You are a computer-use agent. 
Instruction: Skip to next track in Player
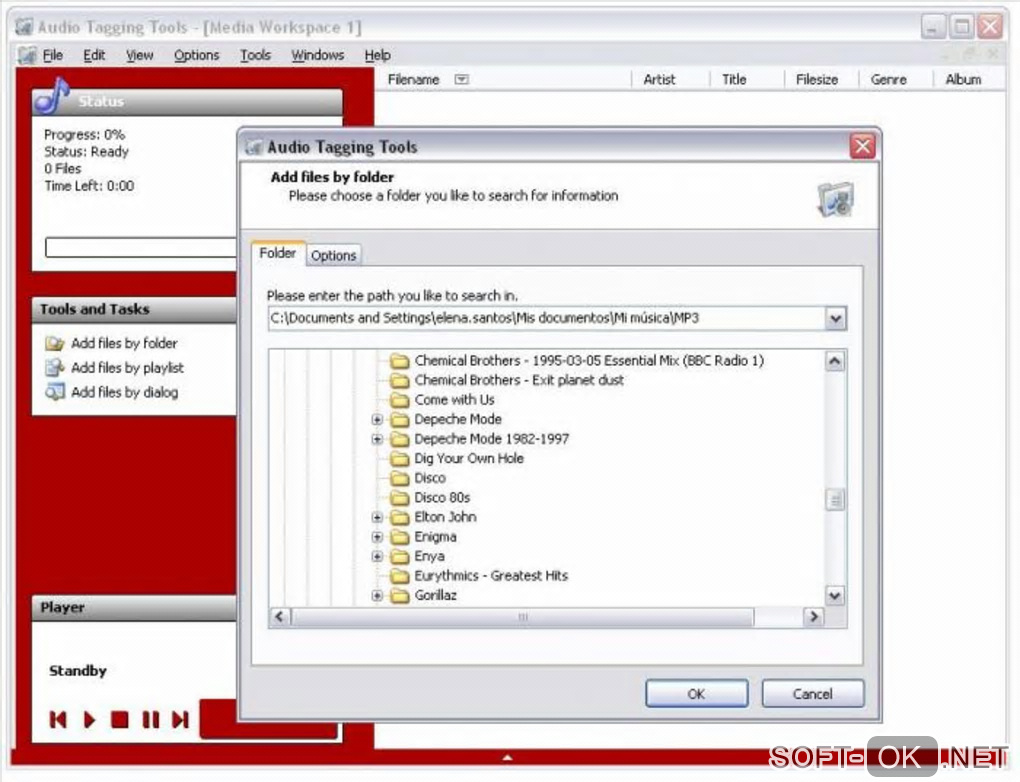pyautogui.click(x=180, y=720)
